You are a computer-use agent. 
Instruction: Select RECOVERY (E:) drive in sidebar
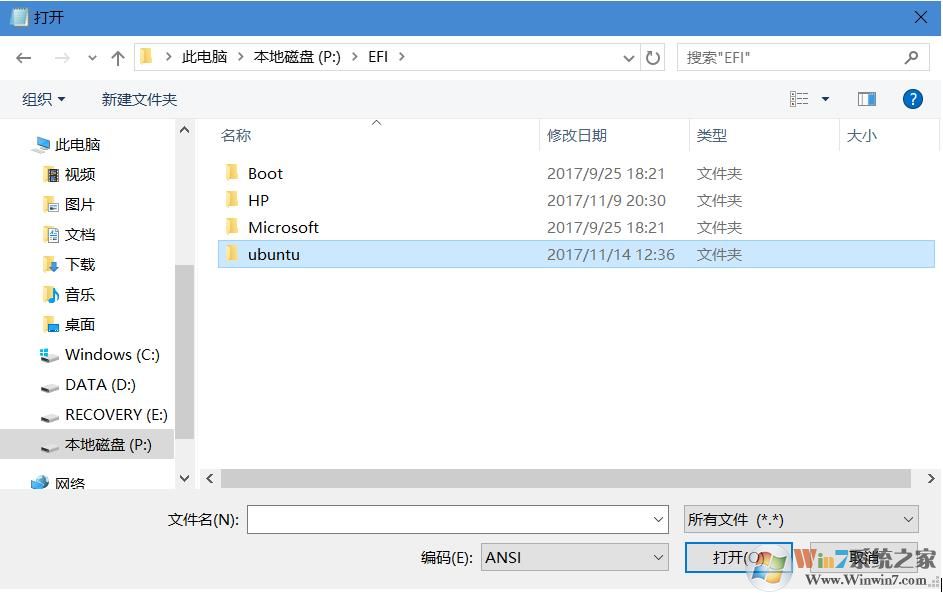[x=116, y=415]
